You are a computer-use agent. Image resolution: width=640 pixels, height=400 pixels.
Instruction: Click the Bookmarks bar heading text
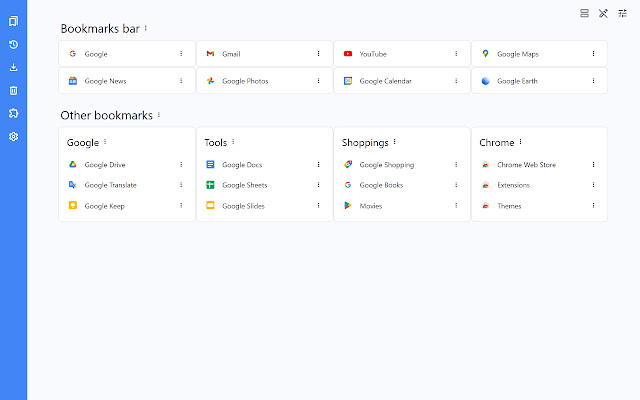pyautogui.click(x=100, y=29)
